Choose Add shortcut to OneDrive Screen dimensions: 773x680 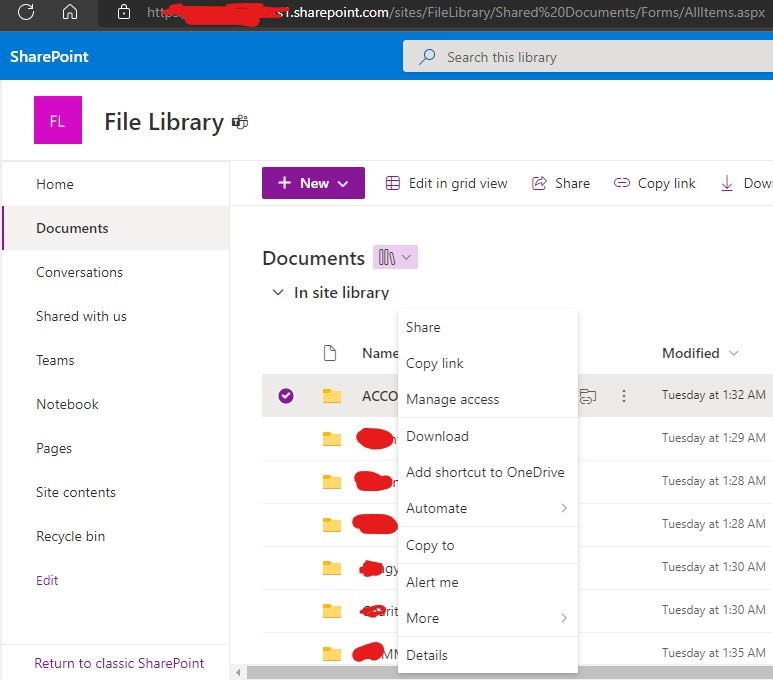coord(488,472)
